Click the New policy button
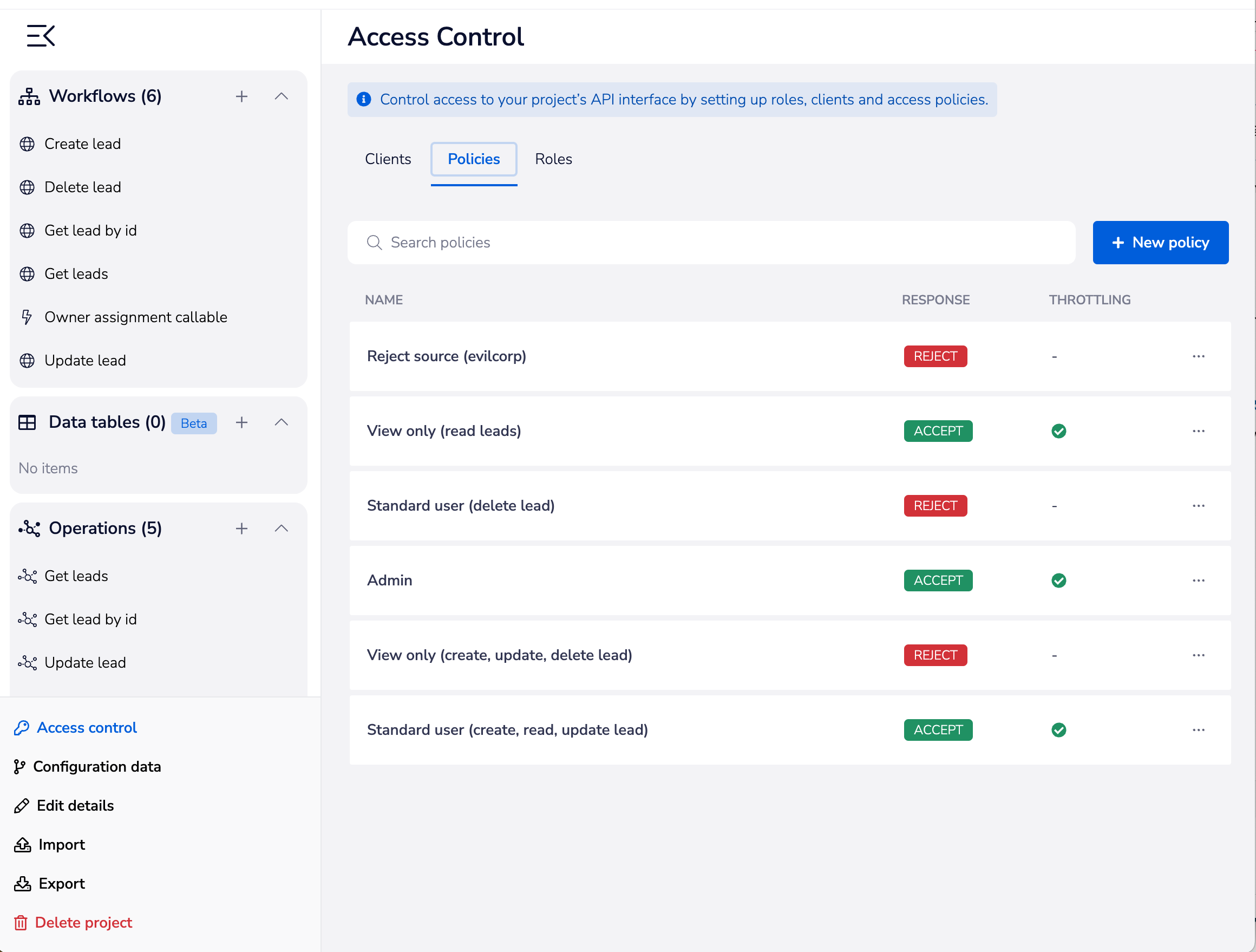The width and height of the screenshot is (1256, 952). [1160, 243]
